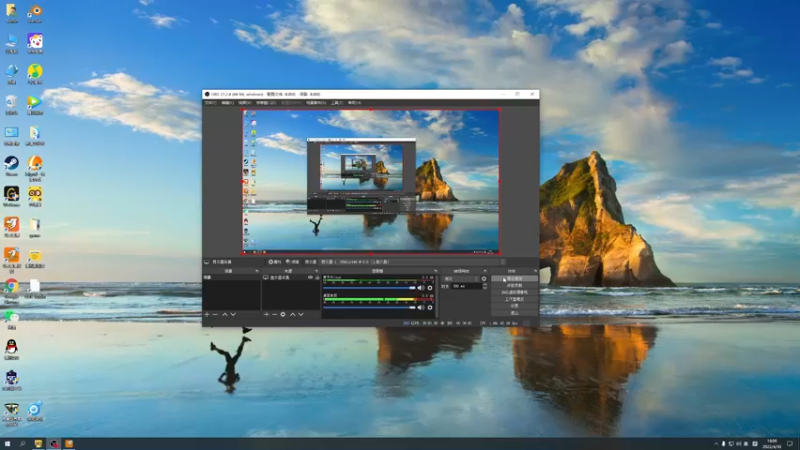Float the Sources dock using its header icon

click(x=316, y=271)
